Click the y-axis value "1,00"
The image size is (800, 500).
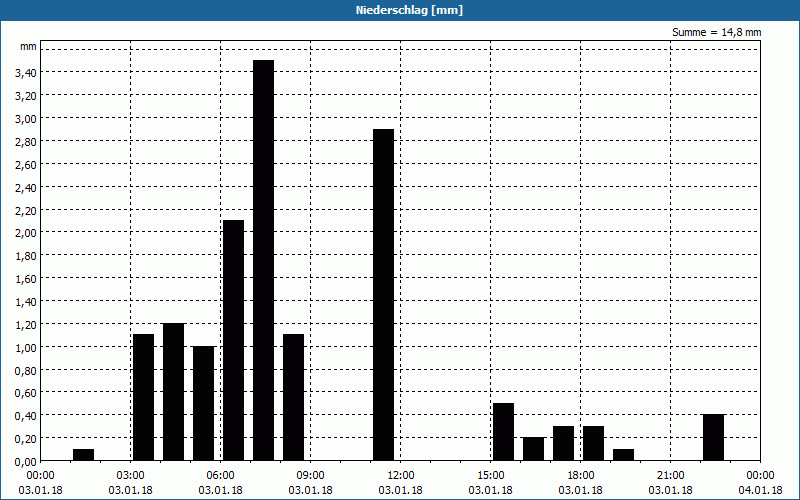(26, 347)
